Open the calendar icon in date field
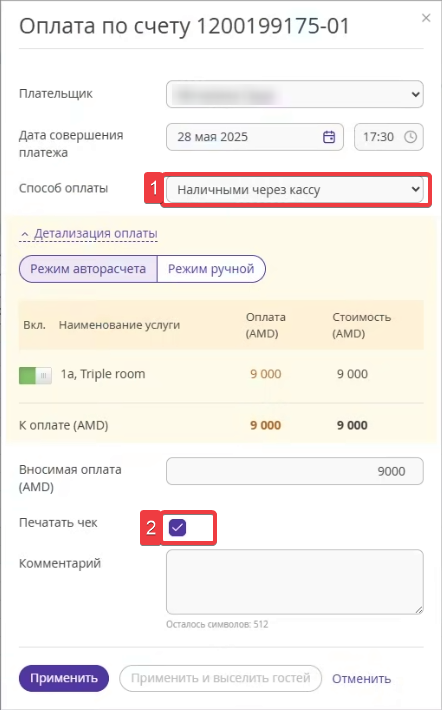Screen dimensions: 442x710 (329, 137)
